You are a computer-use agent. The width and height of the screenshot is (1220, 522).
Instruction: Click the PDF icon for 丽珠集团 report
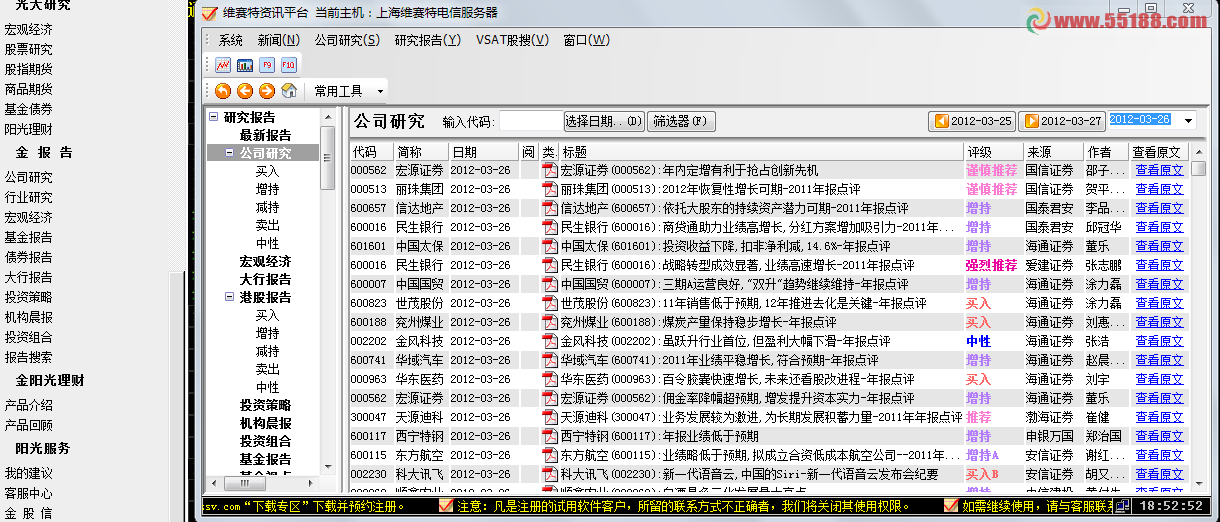pyautogui.click(x=549, y=189)
